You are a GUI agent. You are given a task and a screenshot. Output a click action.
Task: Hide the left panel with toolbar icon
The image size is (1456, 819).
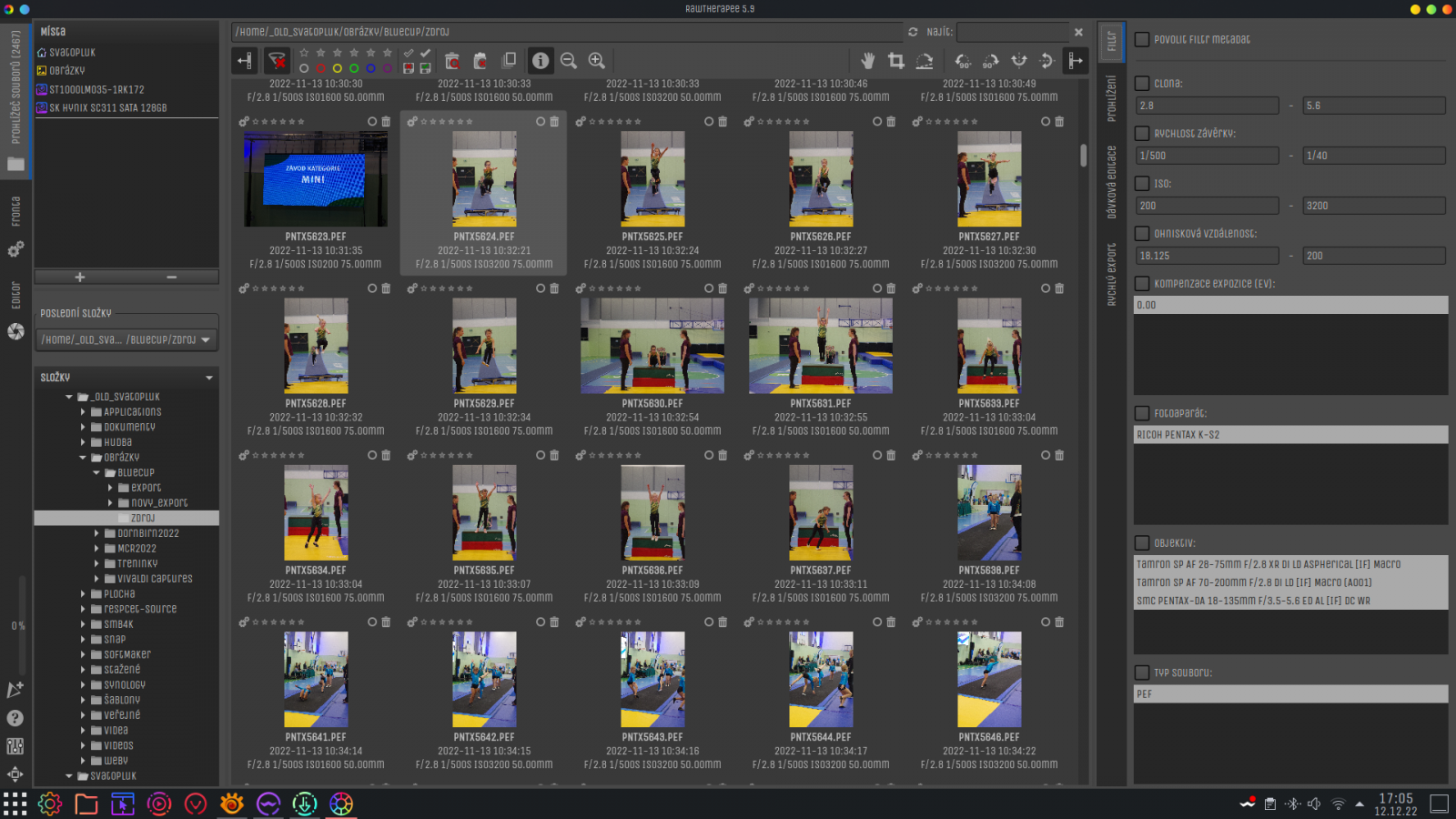pyautogui.click(x=245, y=61)
